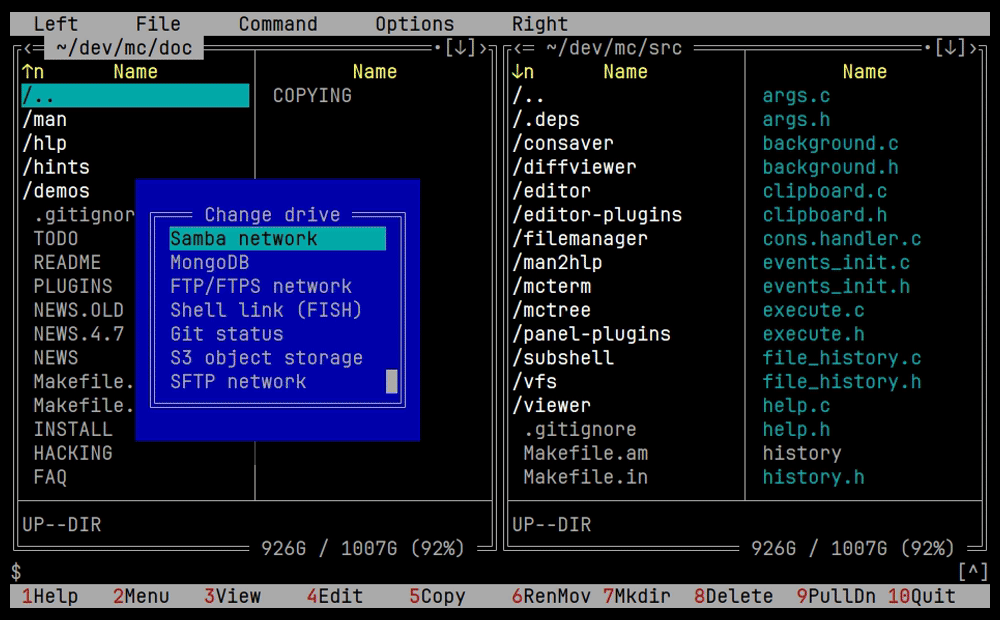Choose FTP/FTPS network entry
This screenshot has height=620, width=1000.
261,286
